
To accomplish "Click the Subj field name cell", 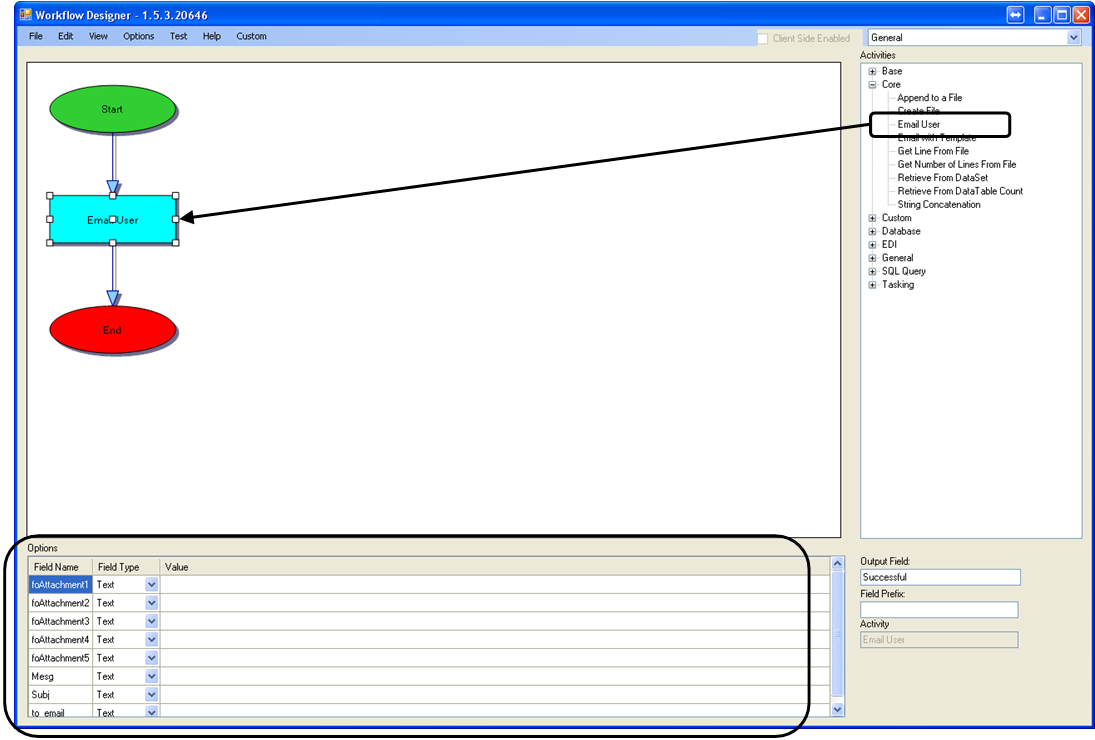I will (x=60, y=695).
